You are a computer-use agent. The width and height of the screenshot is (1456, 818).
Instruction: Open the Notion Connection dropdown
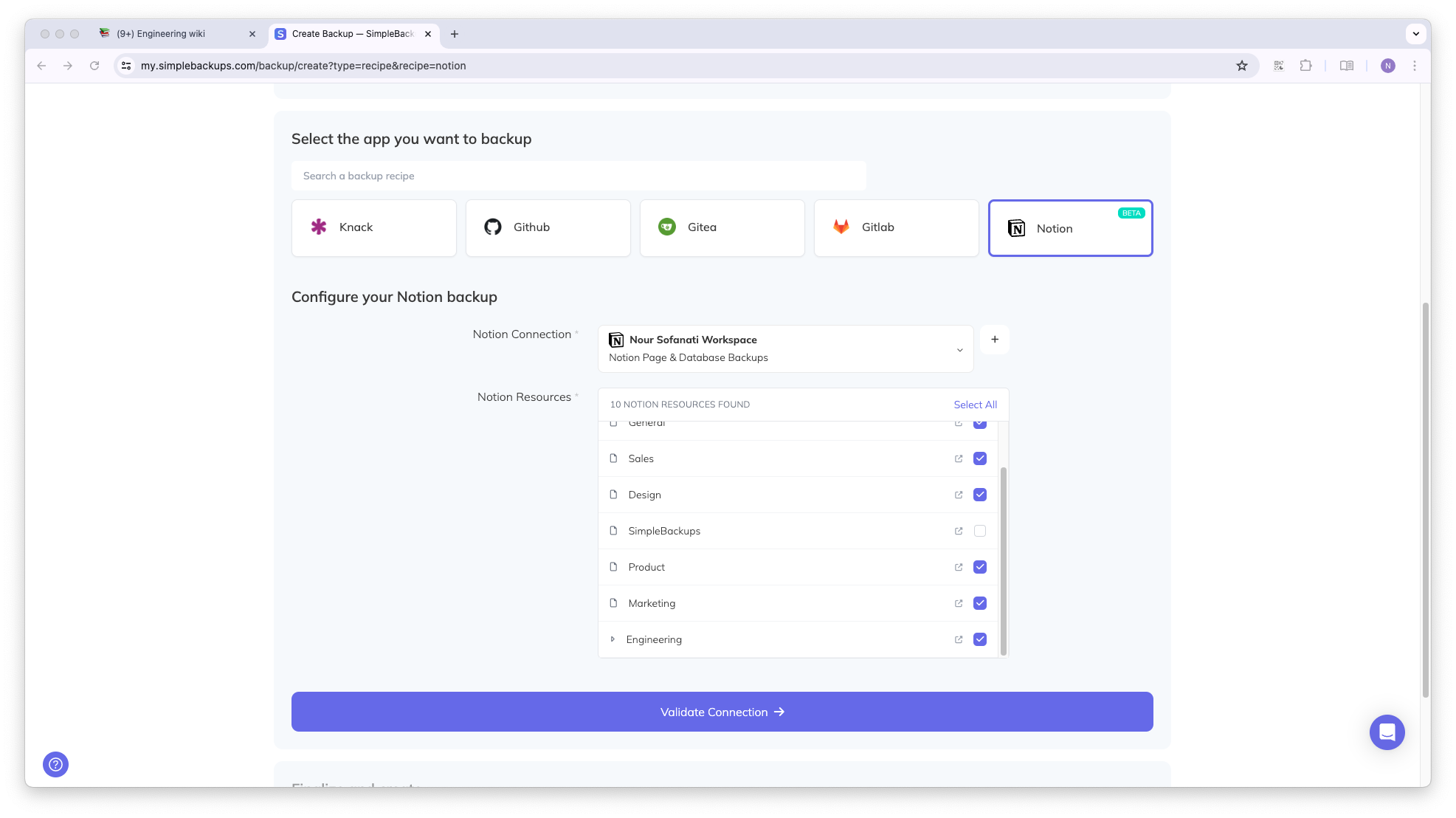959,348
